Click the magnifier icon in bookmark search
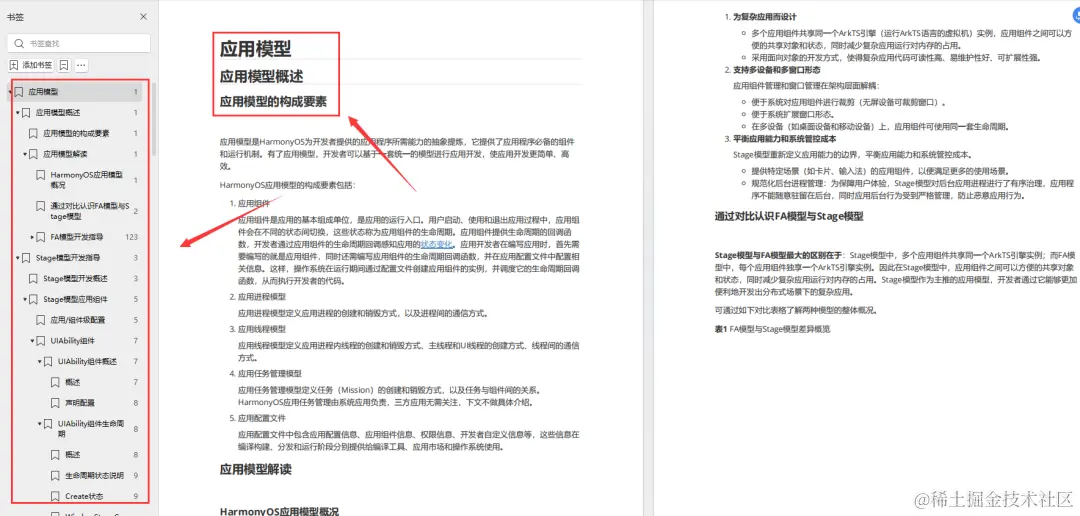This screenshot has height=516, width=1080. (x=19, y=43)
